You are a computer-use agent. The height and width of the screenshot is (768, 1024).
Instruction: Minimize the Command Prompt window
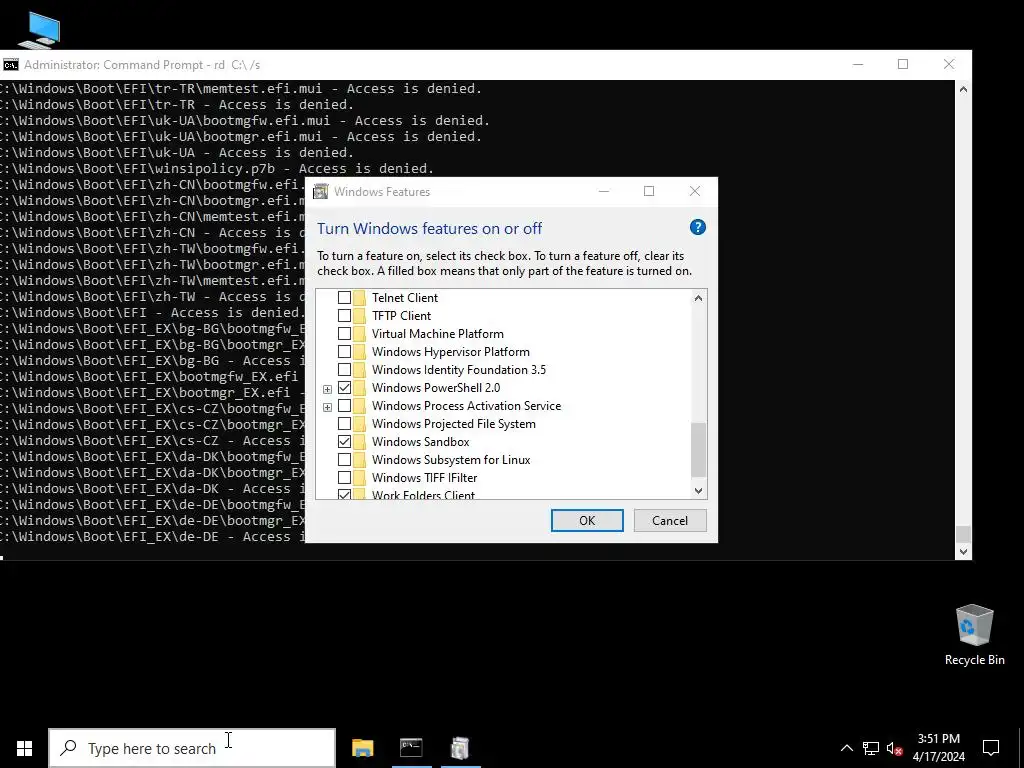(x=858, y=64)
